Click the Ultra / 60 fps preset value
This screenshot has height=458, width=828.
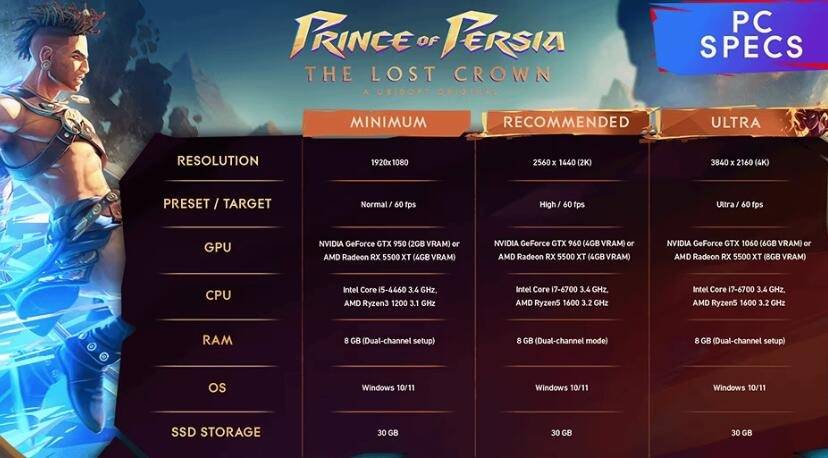(x=741, y=205)
